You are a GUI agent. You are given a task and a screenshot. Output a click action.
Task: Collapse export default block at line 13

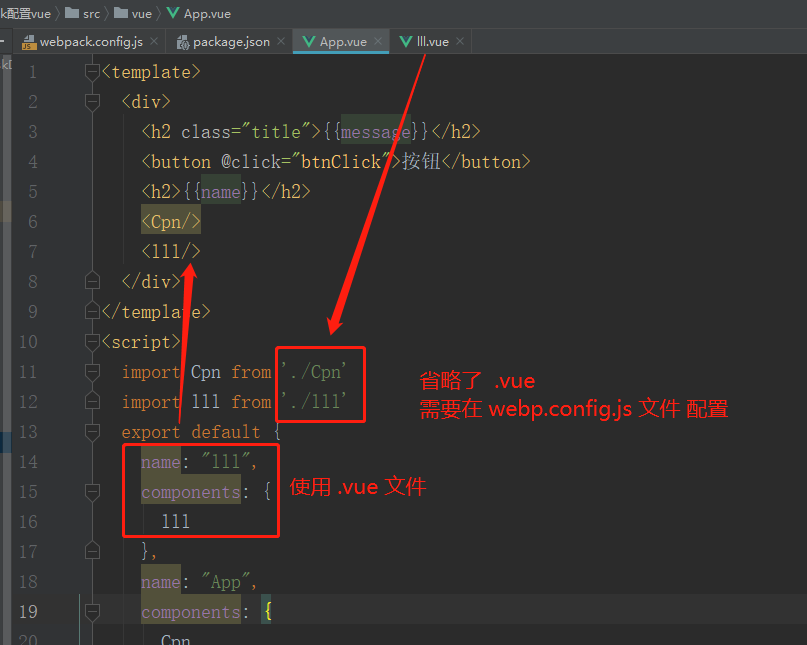[x=92, y=432]
